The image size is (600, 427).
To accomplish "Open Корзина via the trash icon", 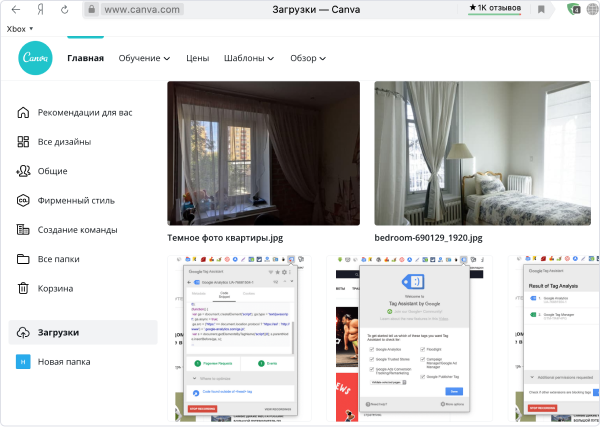I will coord(23,289).
